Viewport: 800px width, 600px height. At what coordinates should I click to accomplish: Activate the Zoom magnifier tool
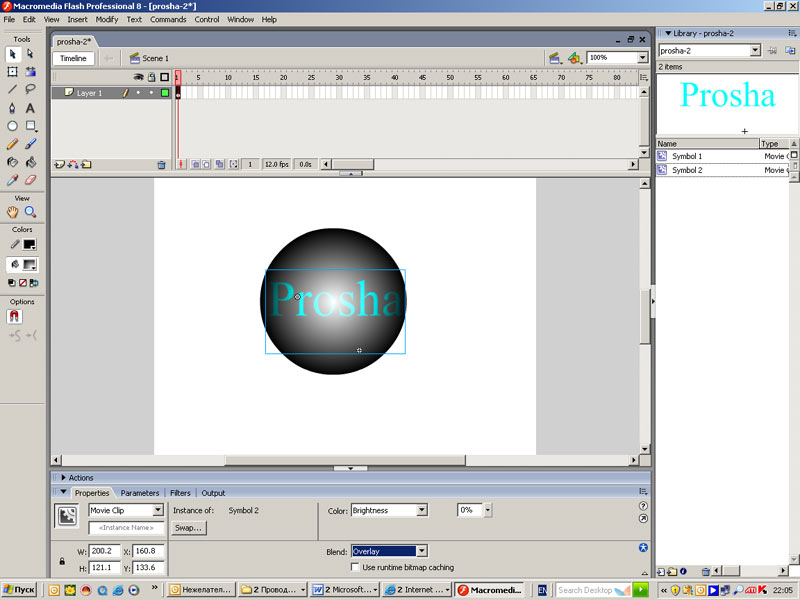[30, 212]
